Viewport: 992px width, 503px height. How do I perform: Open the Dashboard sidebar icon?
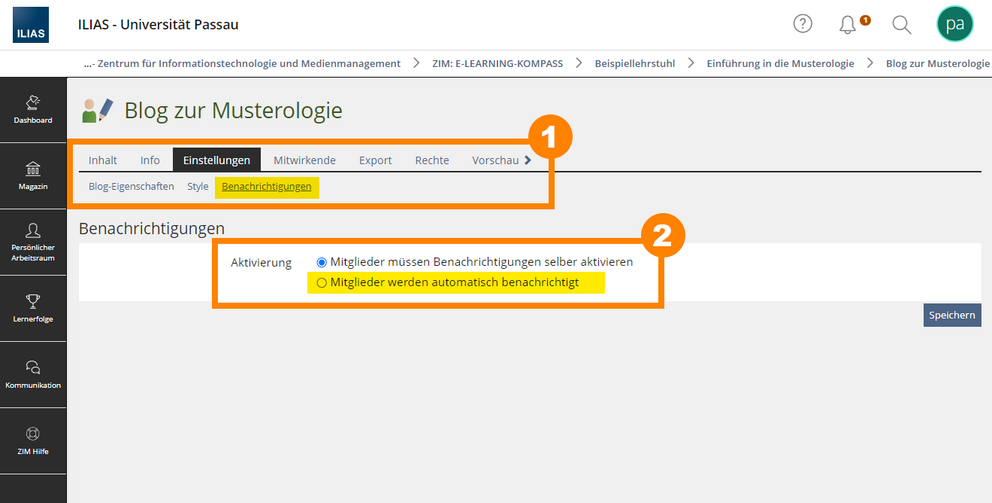(x=33, y=109)
